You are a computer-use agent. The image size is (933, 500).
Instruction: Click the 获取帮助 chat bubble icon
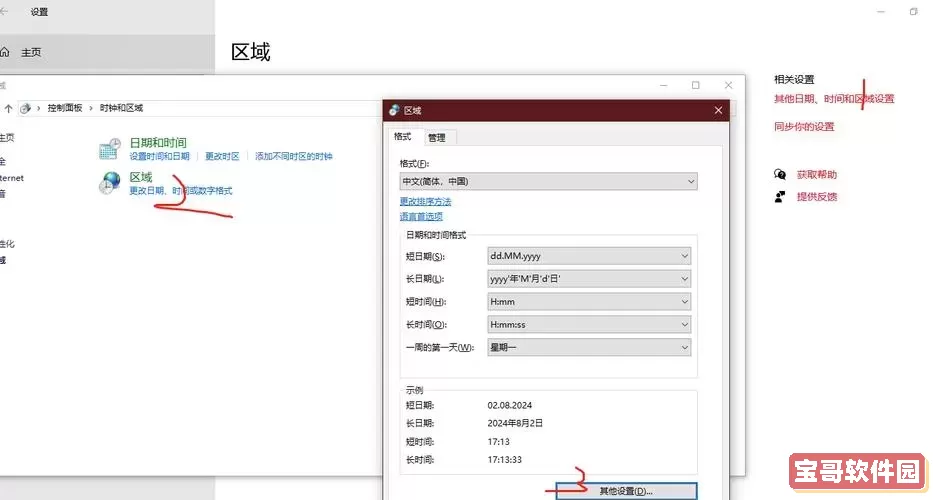780,175
